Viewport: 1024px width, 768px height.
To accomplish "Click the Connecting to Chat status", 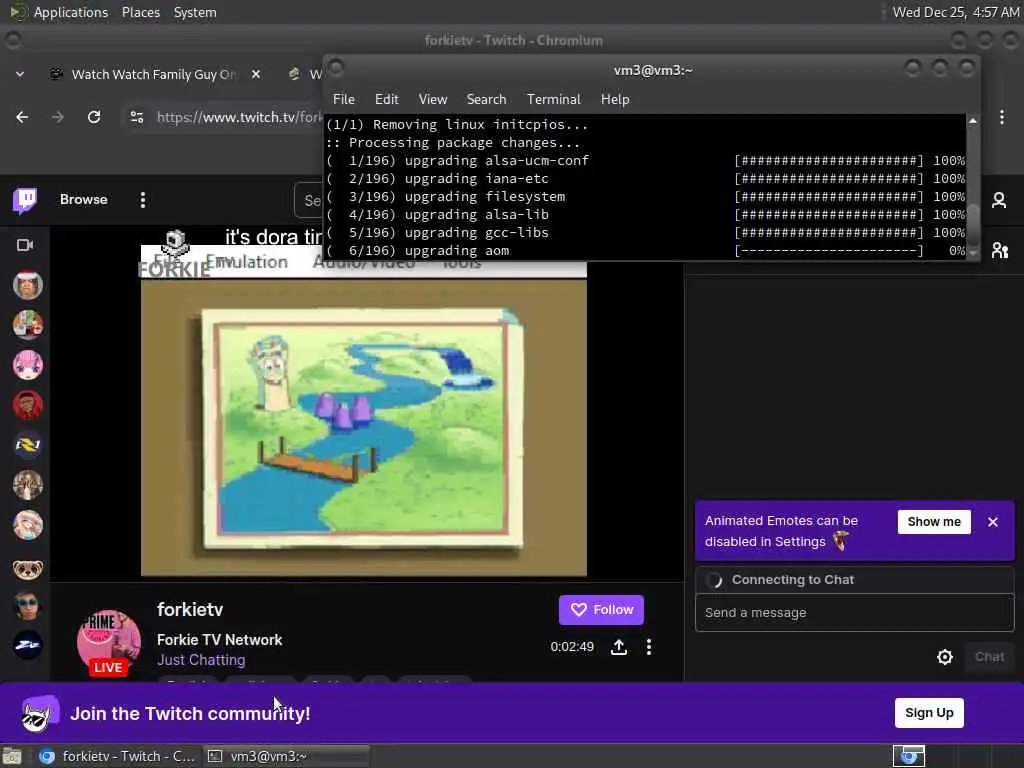I will (x=792, y=580).
